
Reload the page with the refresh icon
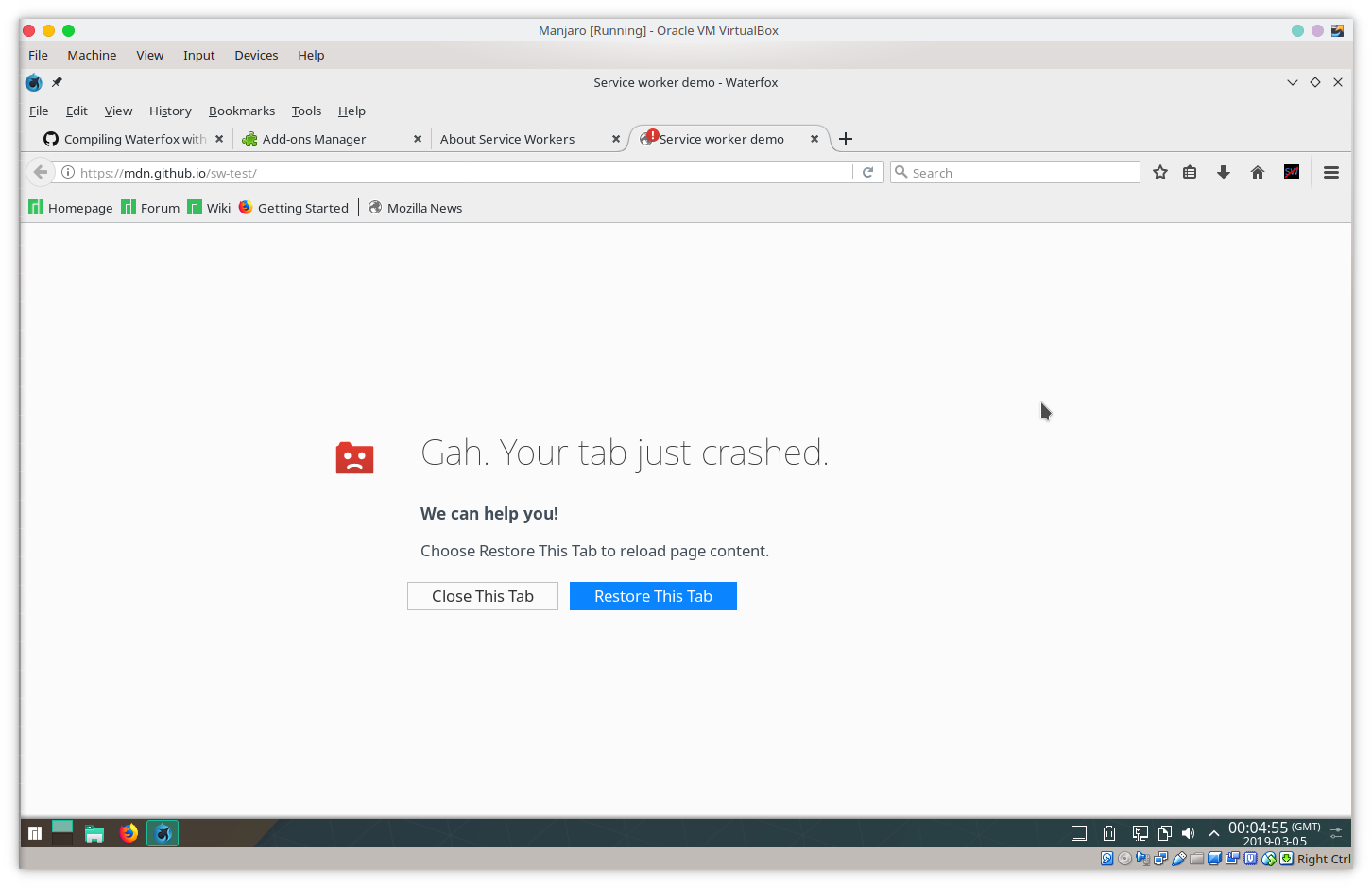click(867, 172)
